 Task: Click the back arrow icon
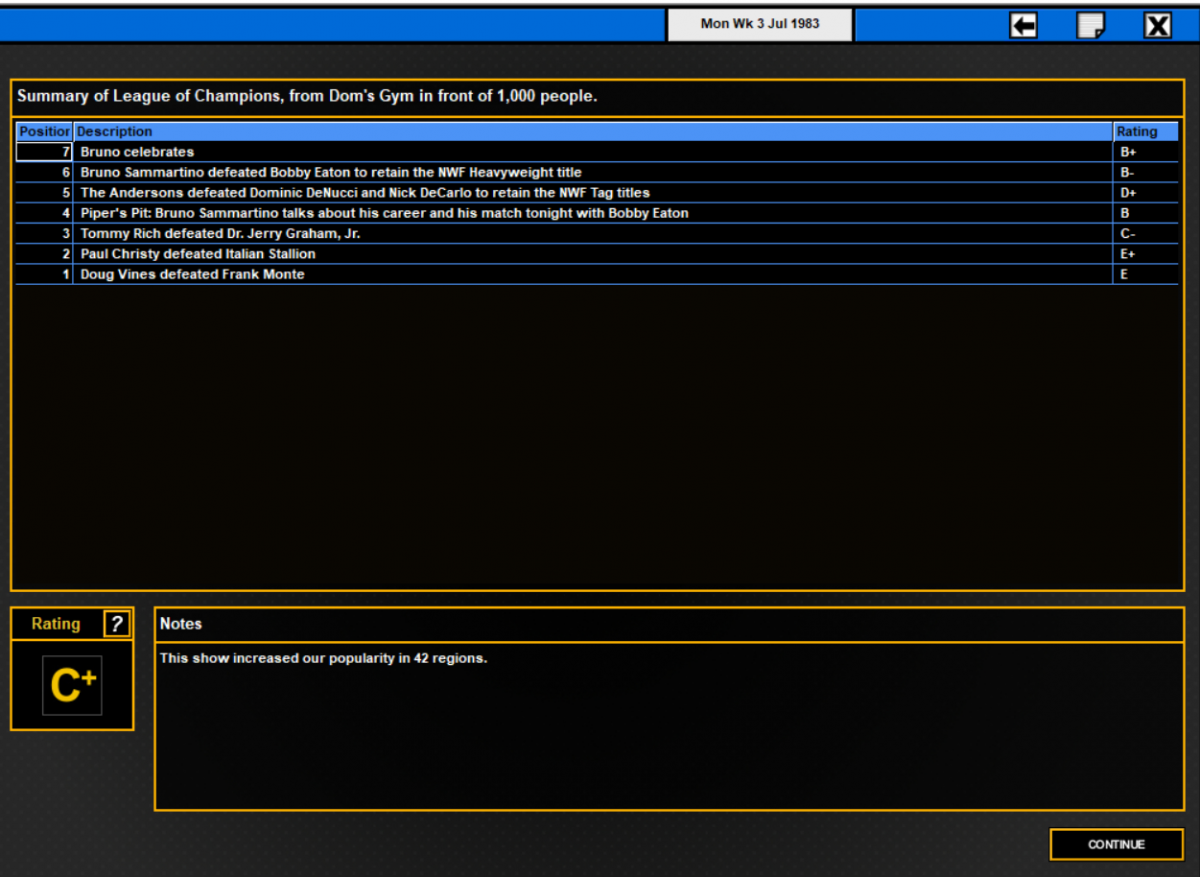click(x=1023, y=26)
